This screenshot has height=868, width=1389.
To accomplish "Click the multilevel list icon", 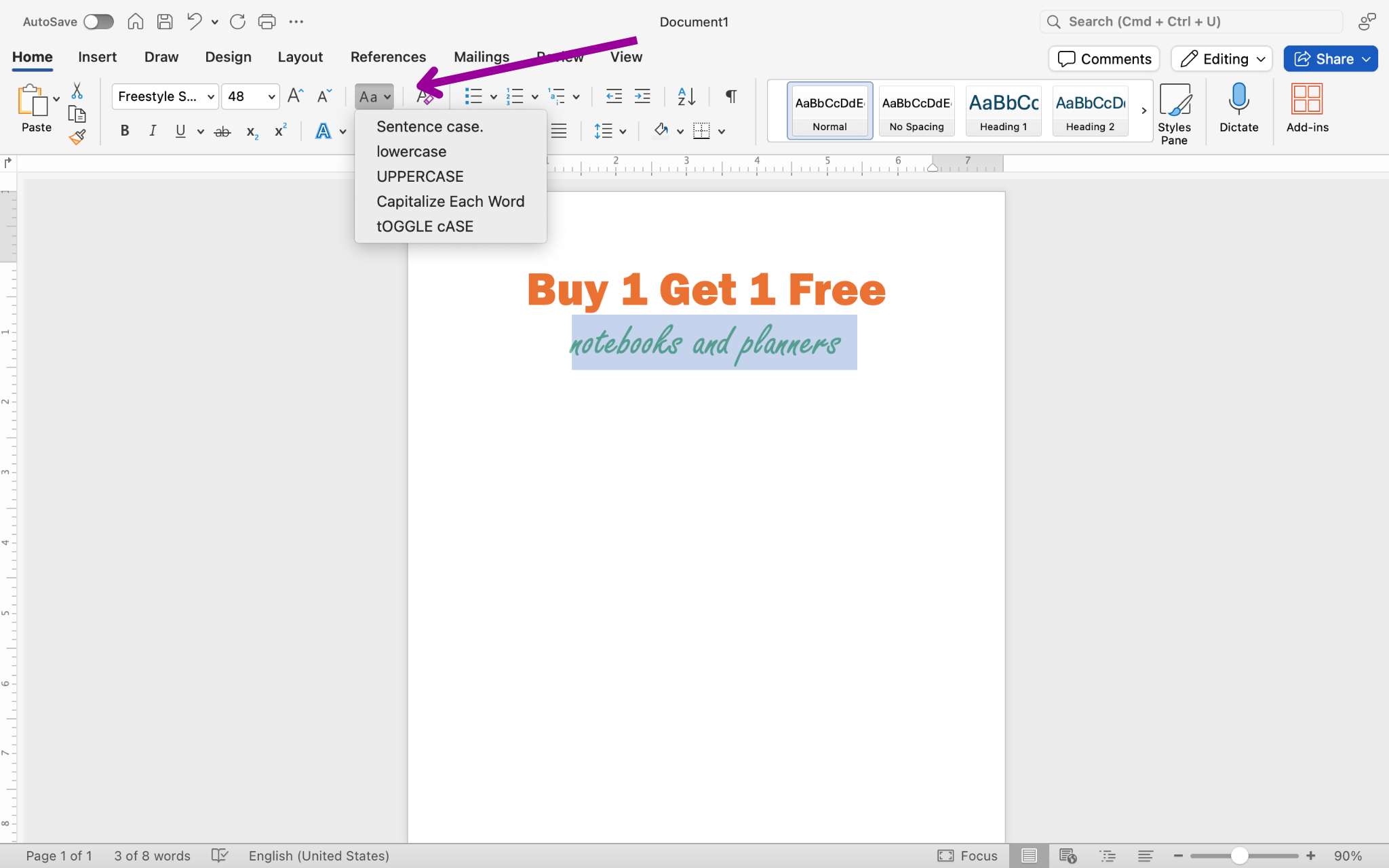I will (556, 96).
